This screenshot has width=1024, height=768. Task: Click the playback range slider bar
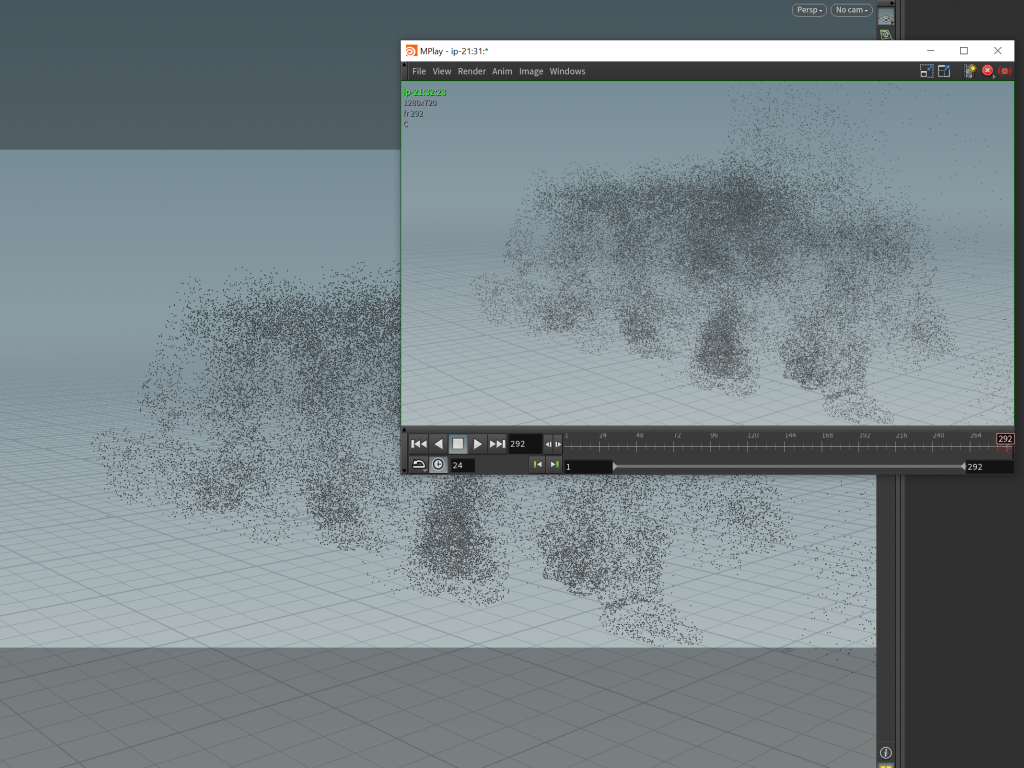[x=789, y=466]
